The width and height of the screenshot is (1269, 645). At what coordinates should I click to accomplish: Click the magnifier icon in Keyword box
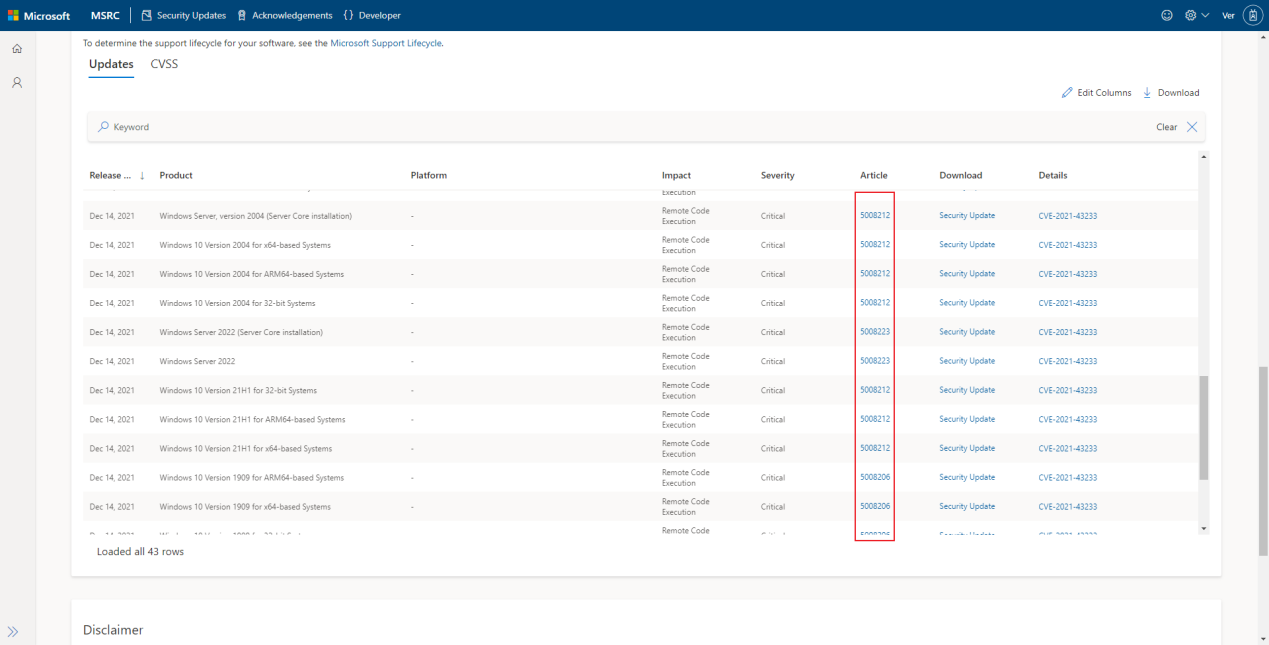point(103,127)
